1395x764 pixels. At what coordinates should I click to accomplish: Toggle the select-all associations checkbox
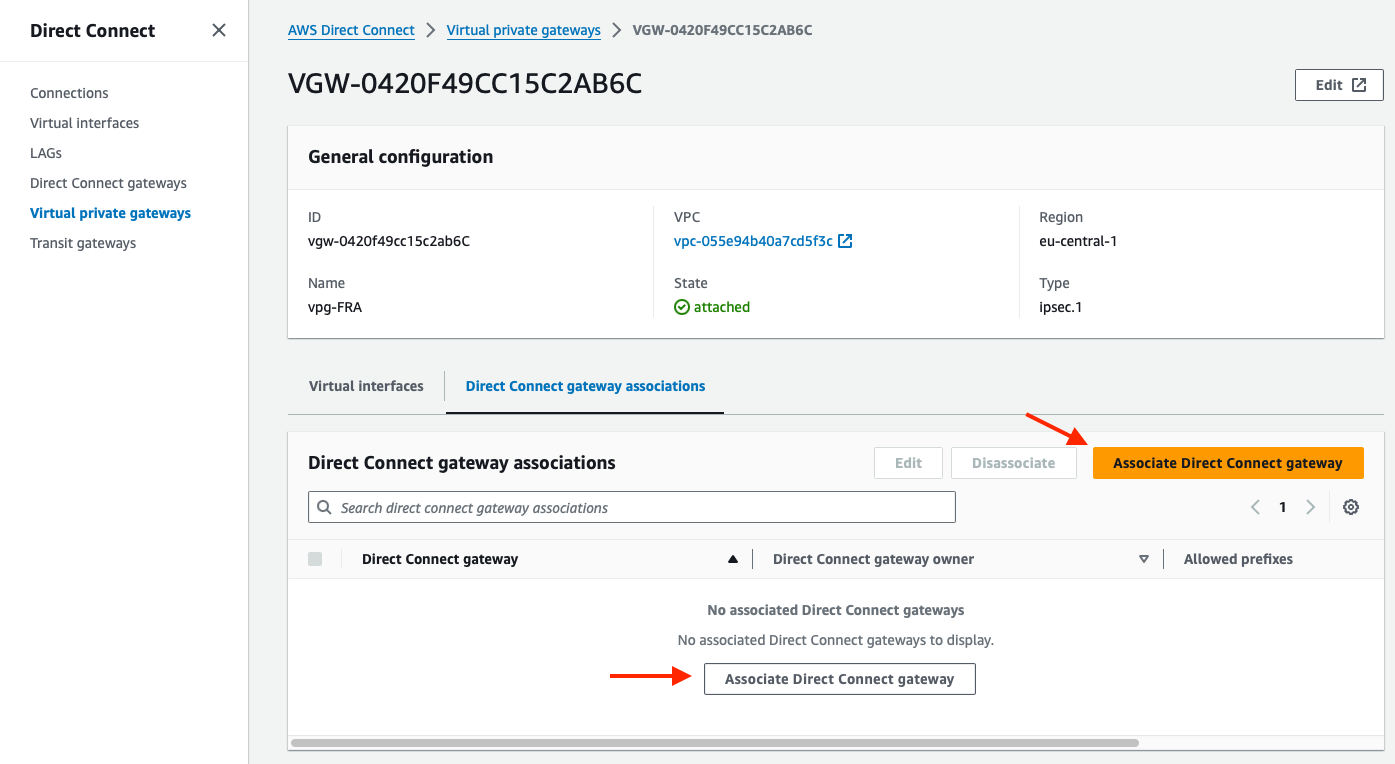click(315, 559)
